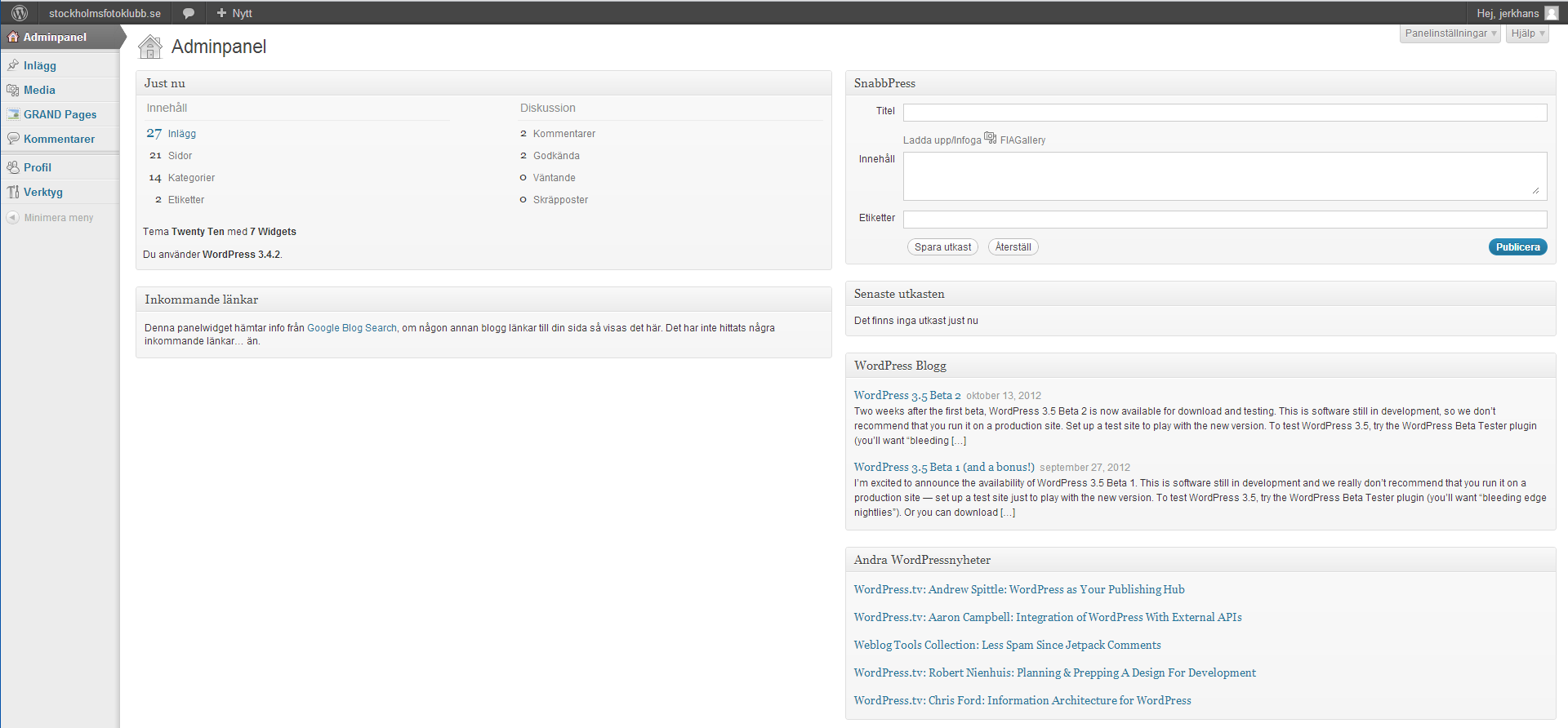Click the Adminpanel house icon in sidebar
The image size is (1568, 728).
point(13,37)
